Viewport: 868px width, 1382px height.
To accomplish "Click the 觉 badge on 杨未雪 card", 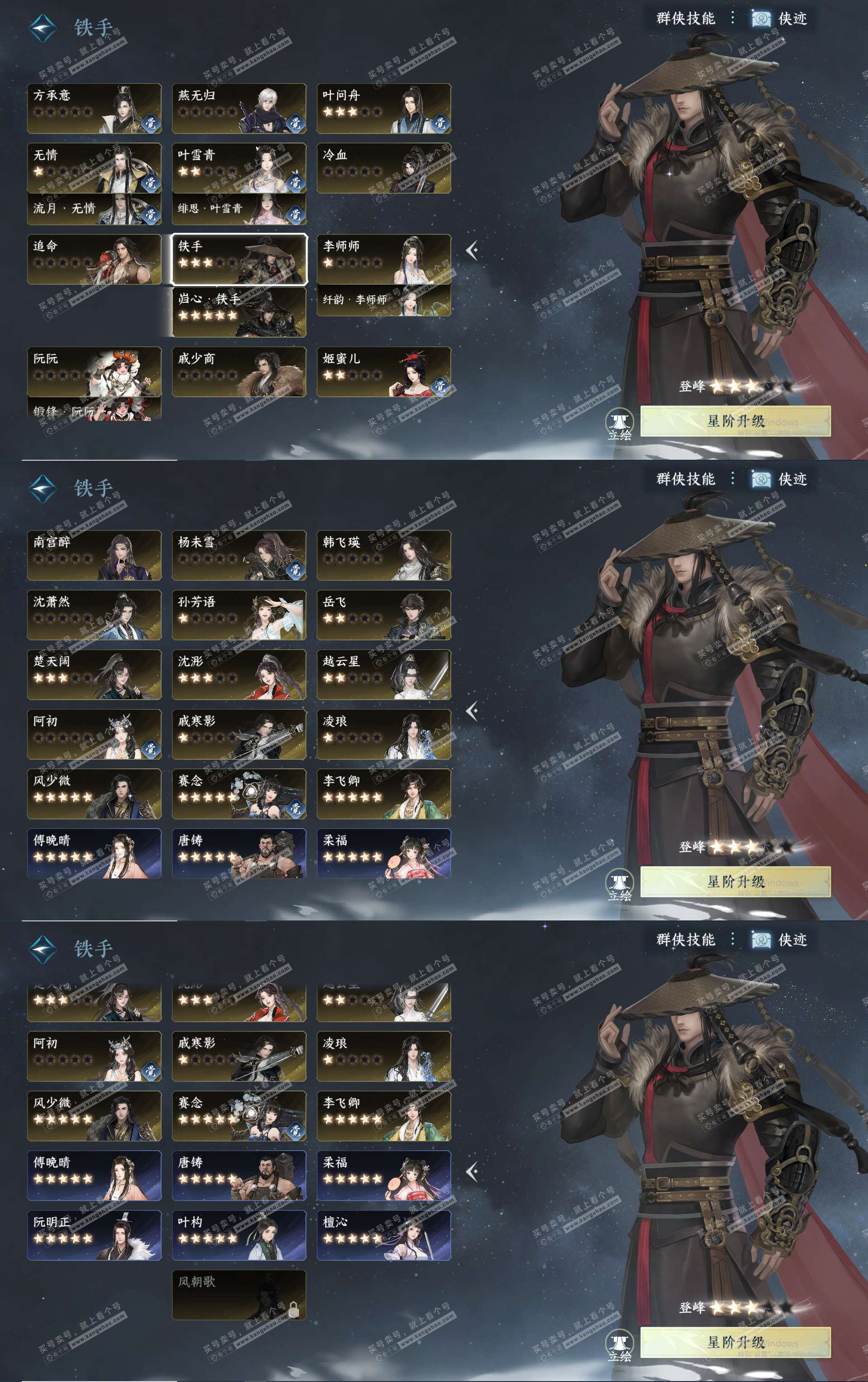I will [x=295, y=569].
